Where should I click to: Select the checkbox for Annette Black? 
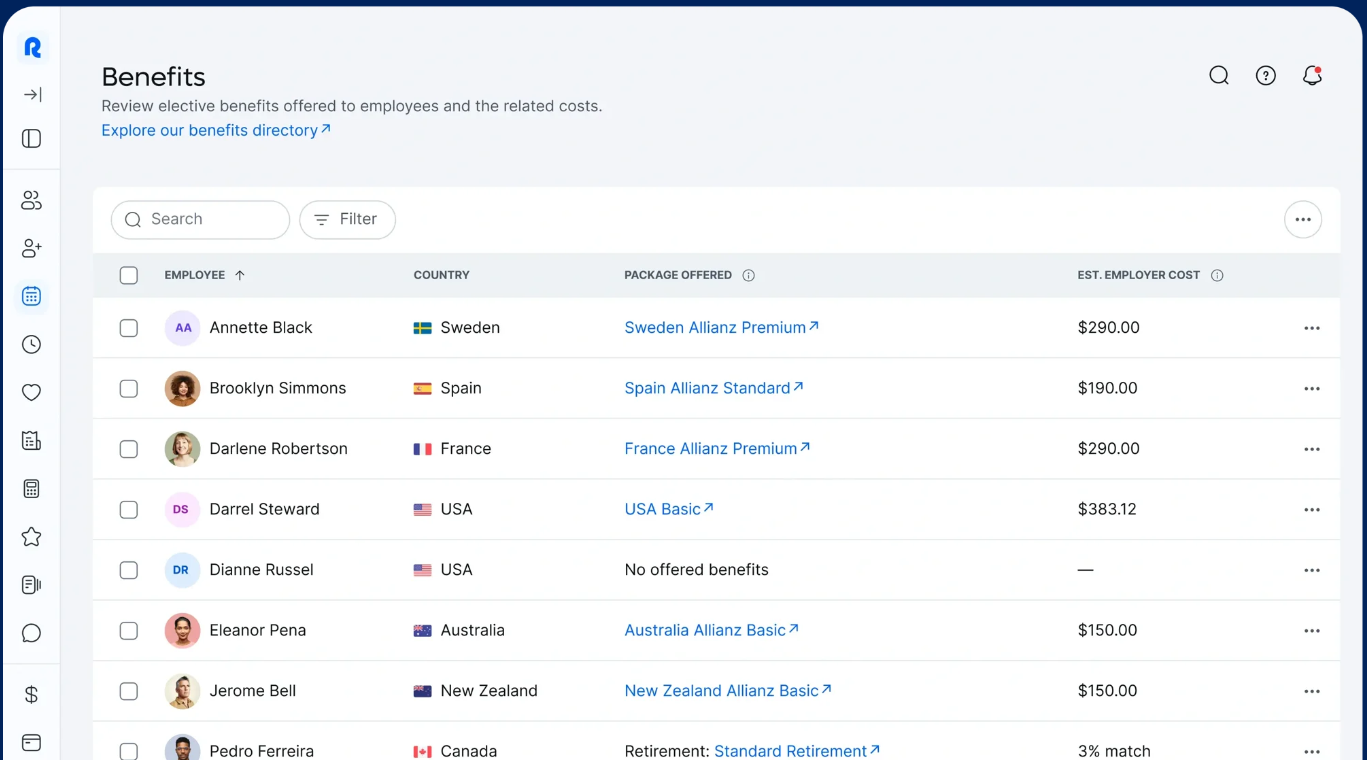(x=129, y=328)
